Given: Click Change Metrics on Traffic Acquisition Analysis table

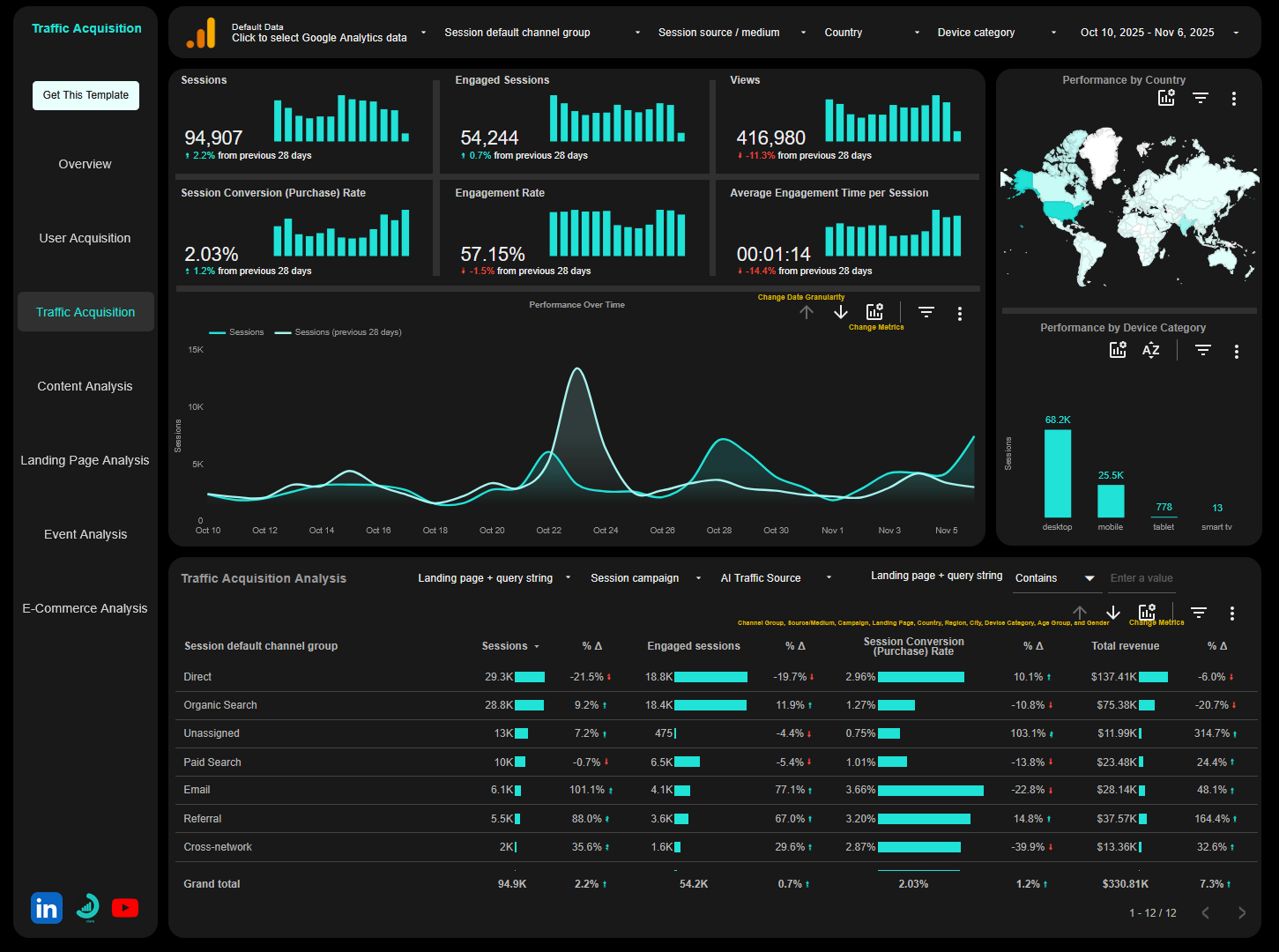Looking at the screenshot, I should (x=1147, y=611).
